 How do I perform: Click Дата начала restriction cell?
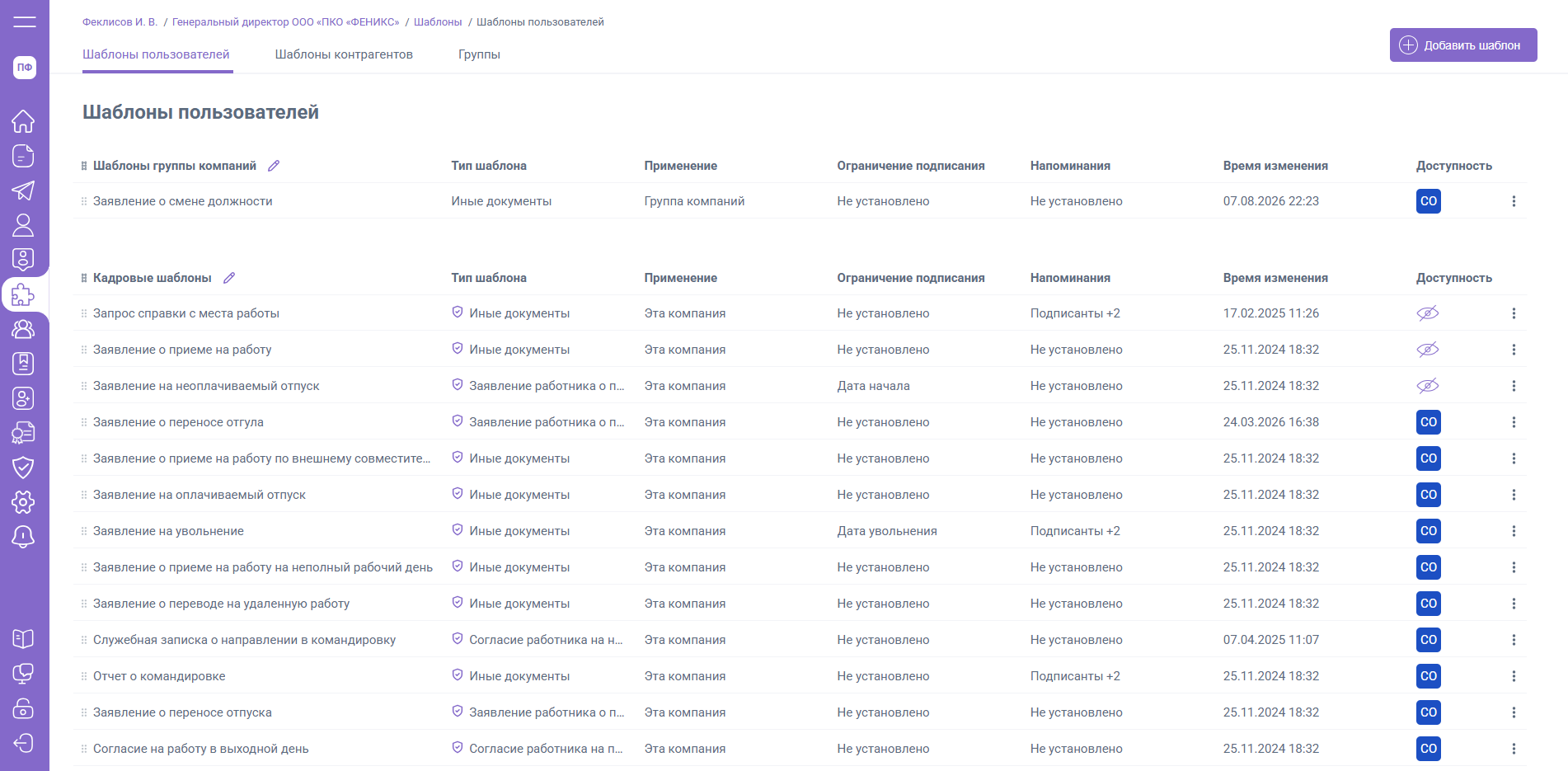click(x=874, y=386)
